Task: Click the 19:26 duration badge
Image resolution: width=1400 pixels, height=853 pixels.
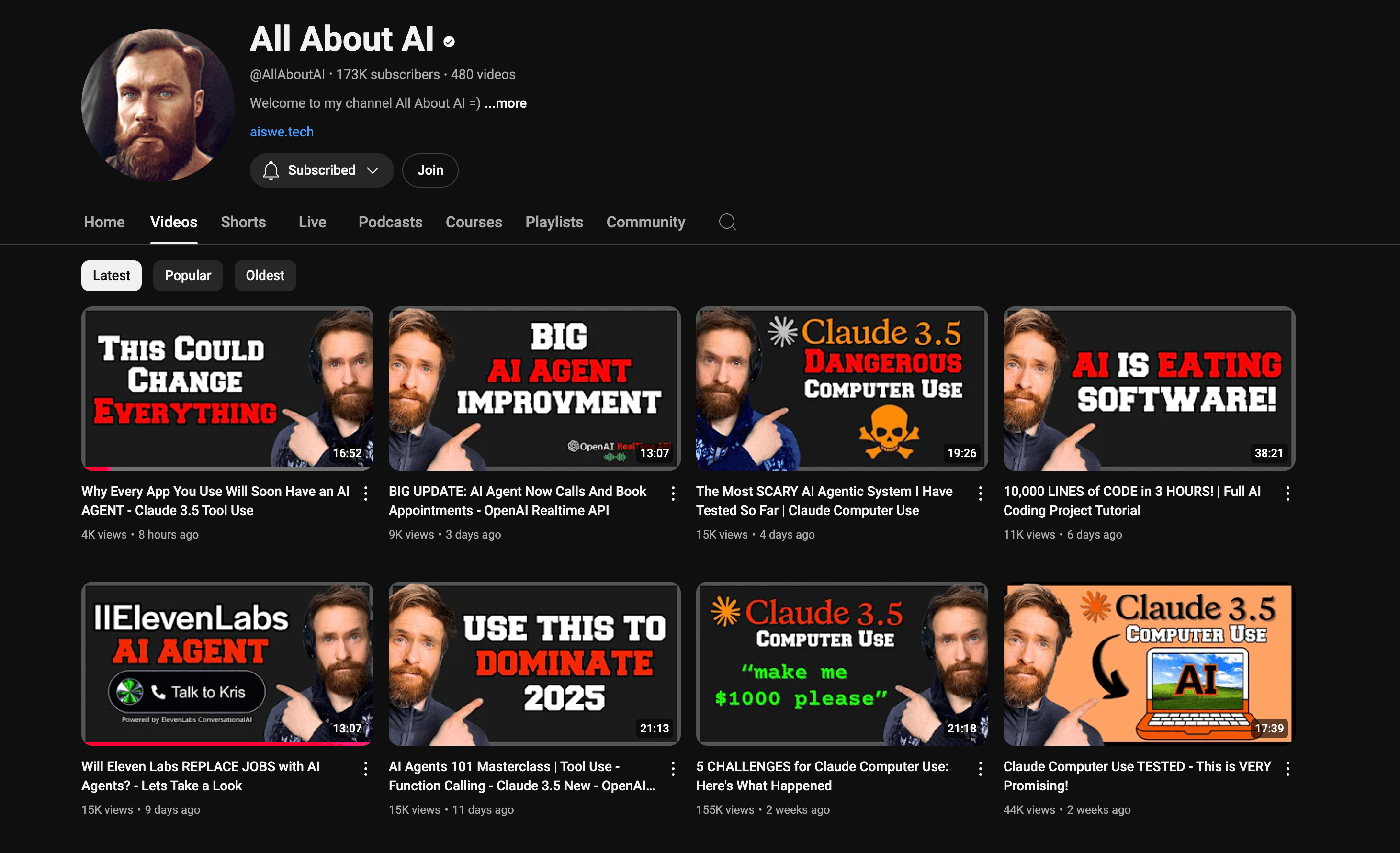Action: 962,453
